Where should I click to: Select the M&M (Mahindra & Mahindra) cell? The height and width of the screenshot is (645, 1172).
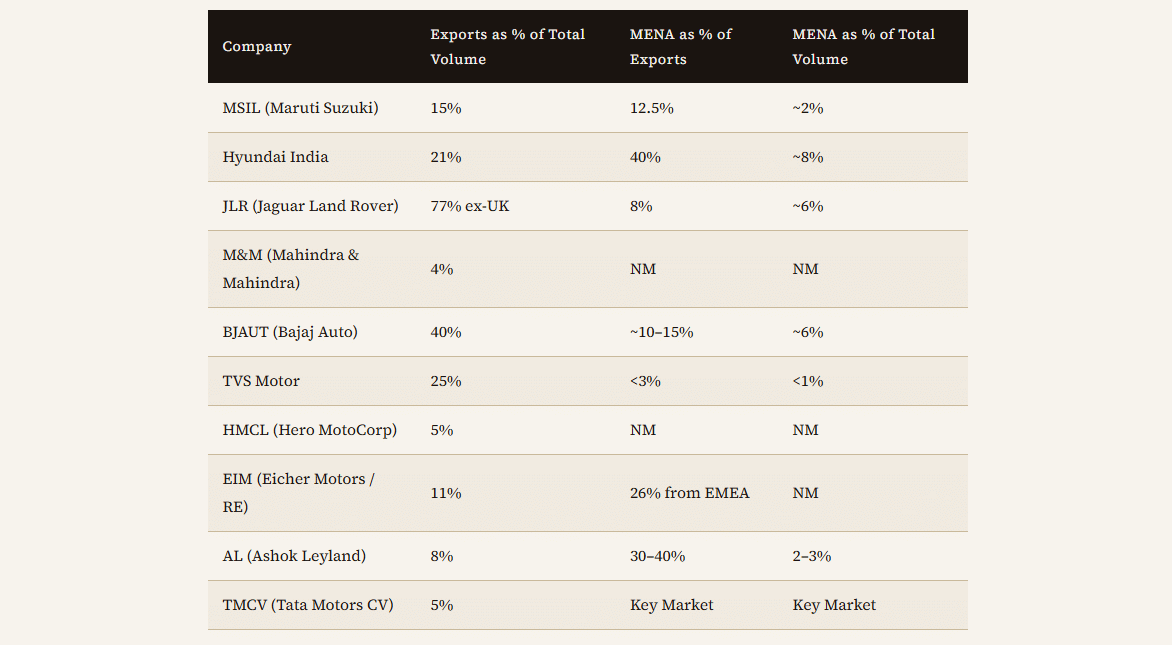tap(290, 269)
